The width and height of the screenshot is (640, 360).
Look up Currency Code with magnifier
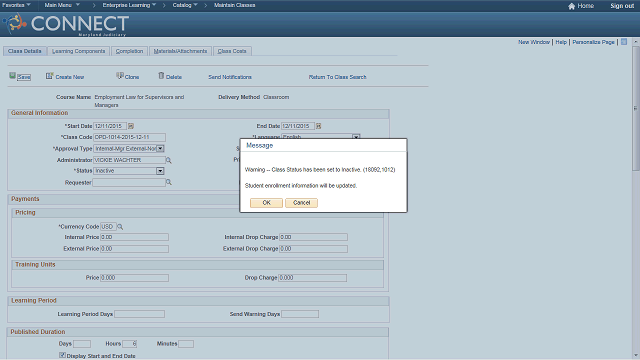120,227
